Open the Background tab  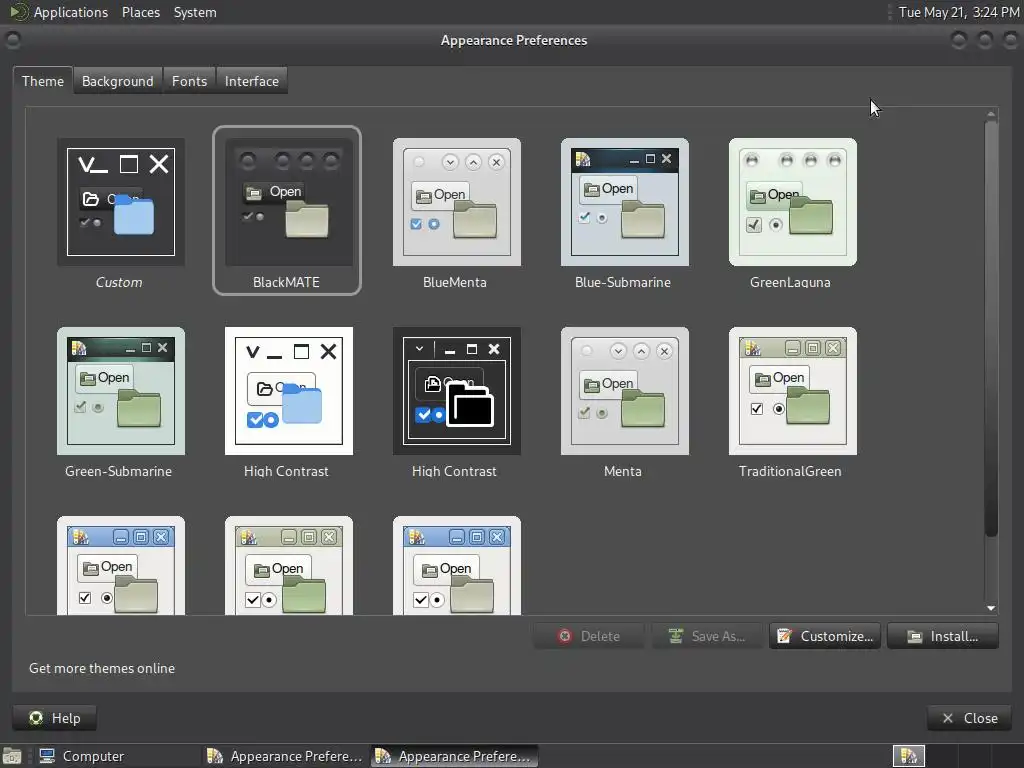point(118,81)
